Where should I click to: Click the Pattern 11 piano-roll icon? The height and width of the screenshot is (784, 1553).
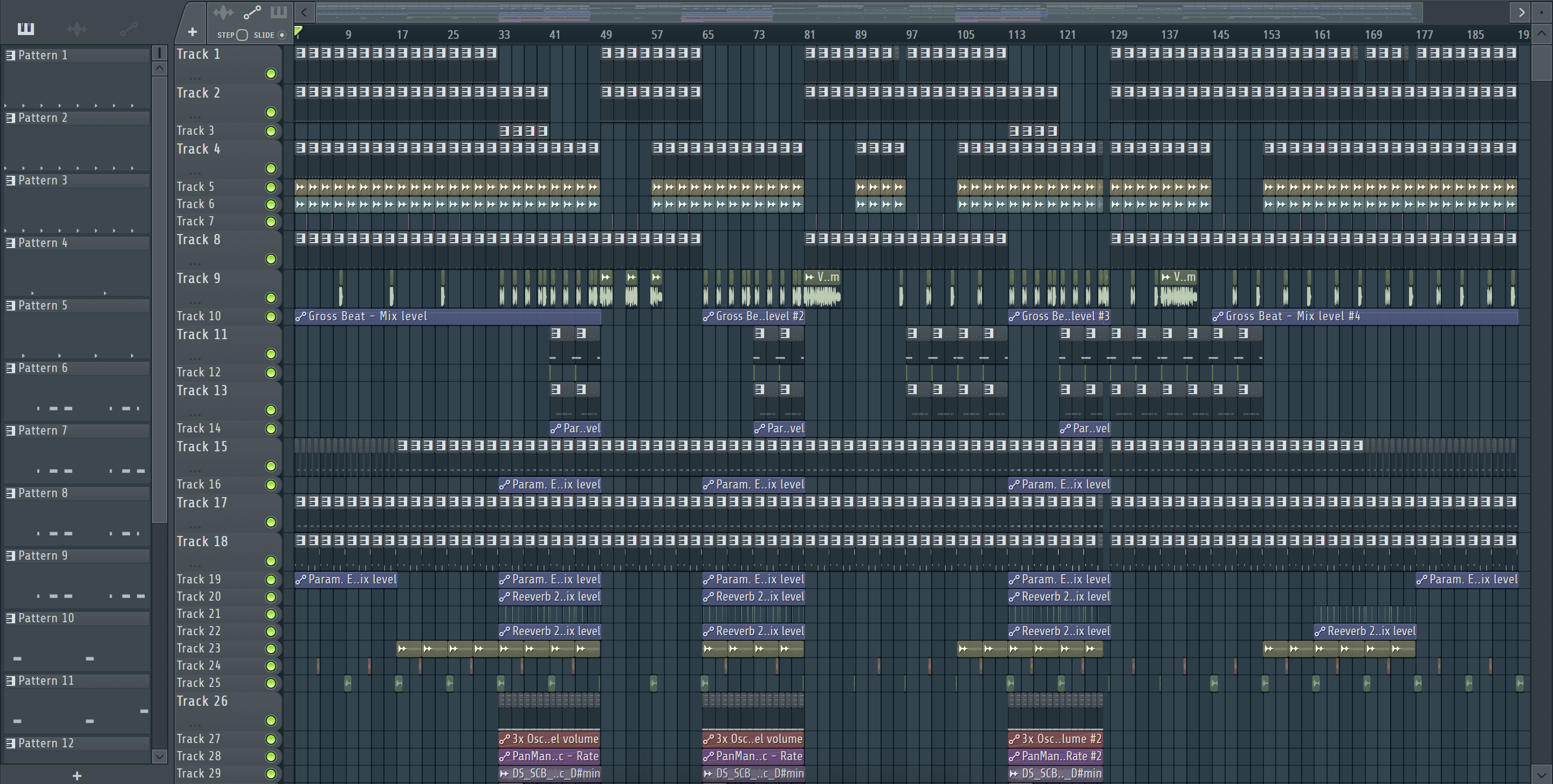coord(10,681)
